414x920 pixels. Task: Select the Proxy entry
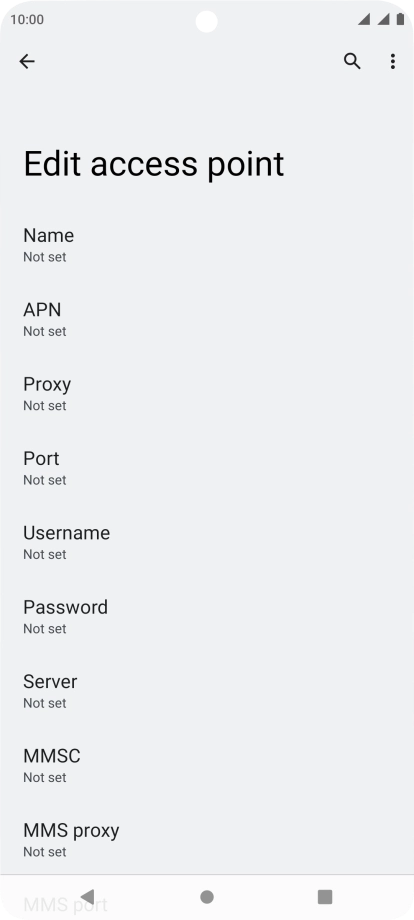coord(207,394)
